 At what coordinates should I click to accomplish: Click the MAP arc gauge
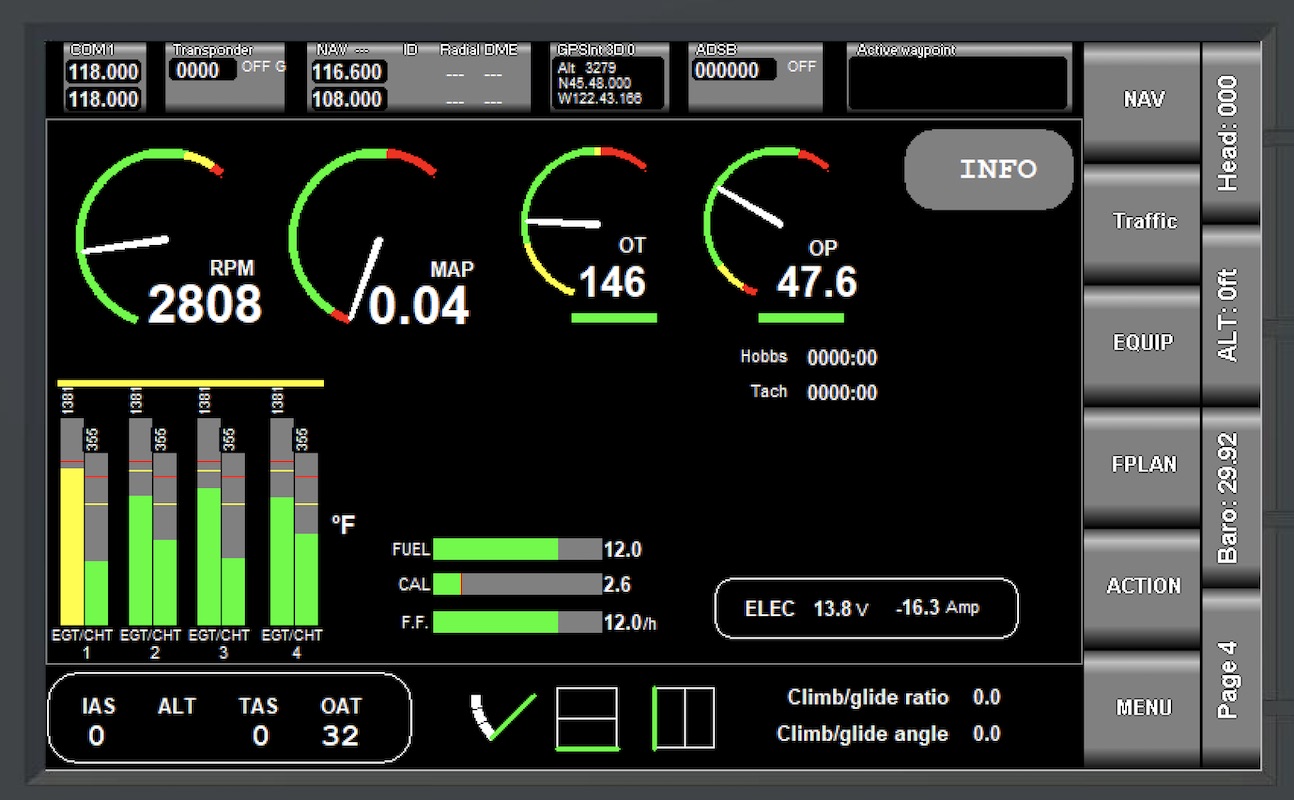362,235
